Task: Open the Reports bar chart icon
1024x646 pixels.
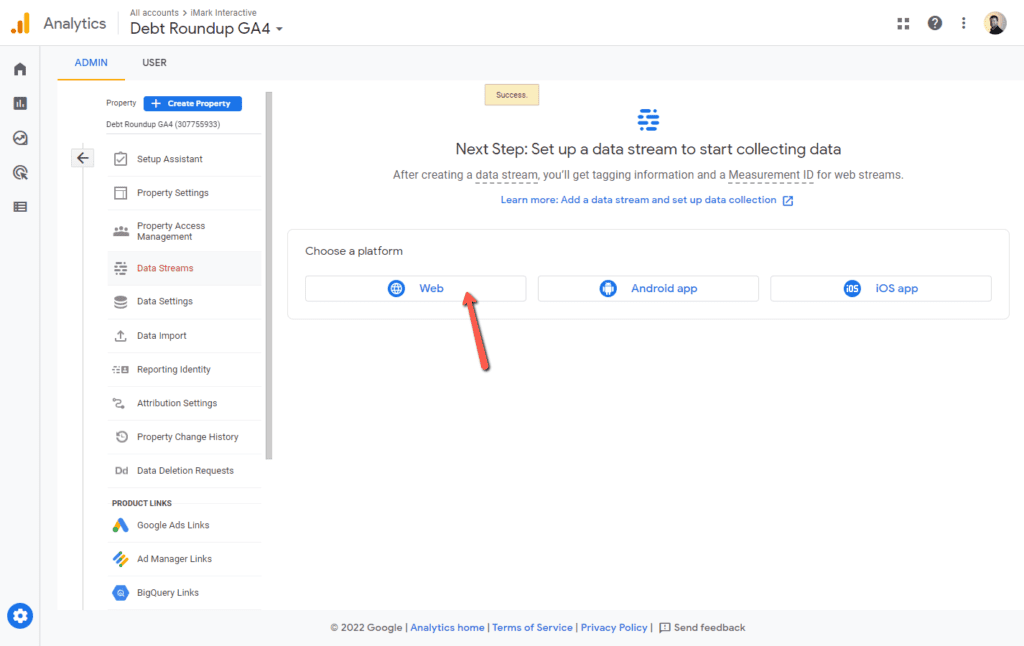Action: point(20,103)
